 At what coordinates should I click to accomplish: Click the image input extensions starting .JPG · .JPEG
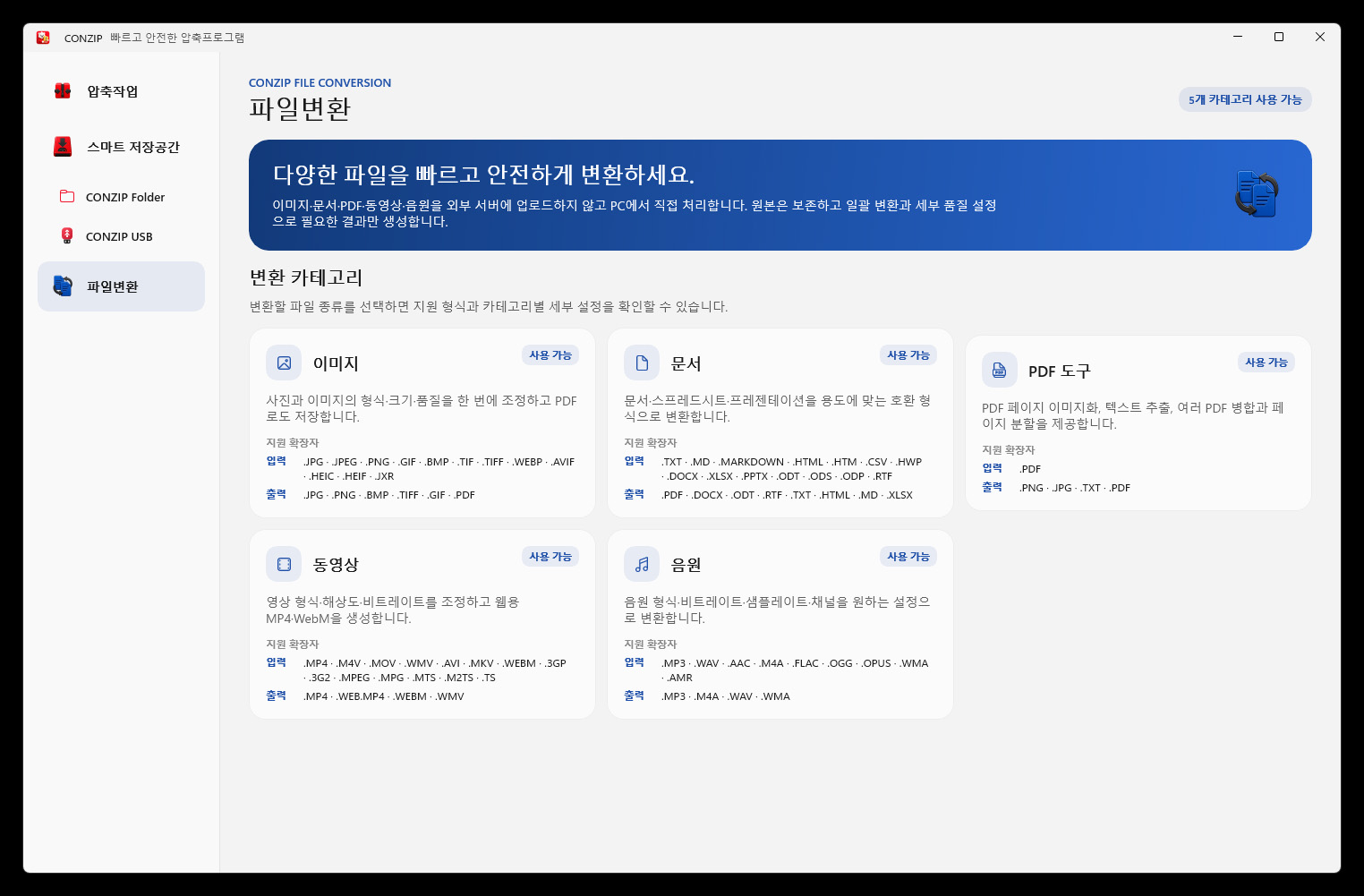tap(439, 469)
